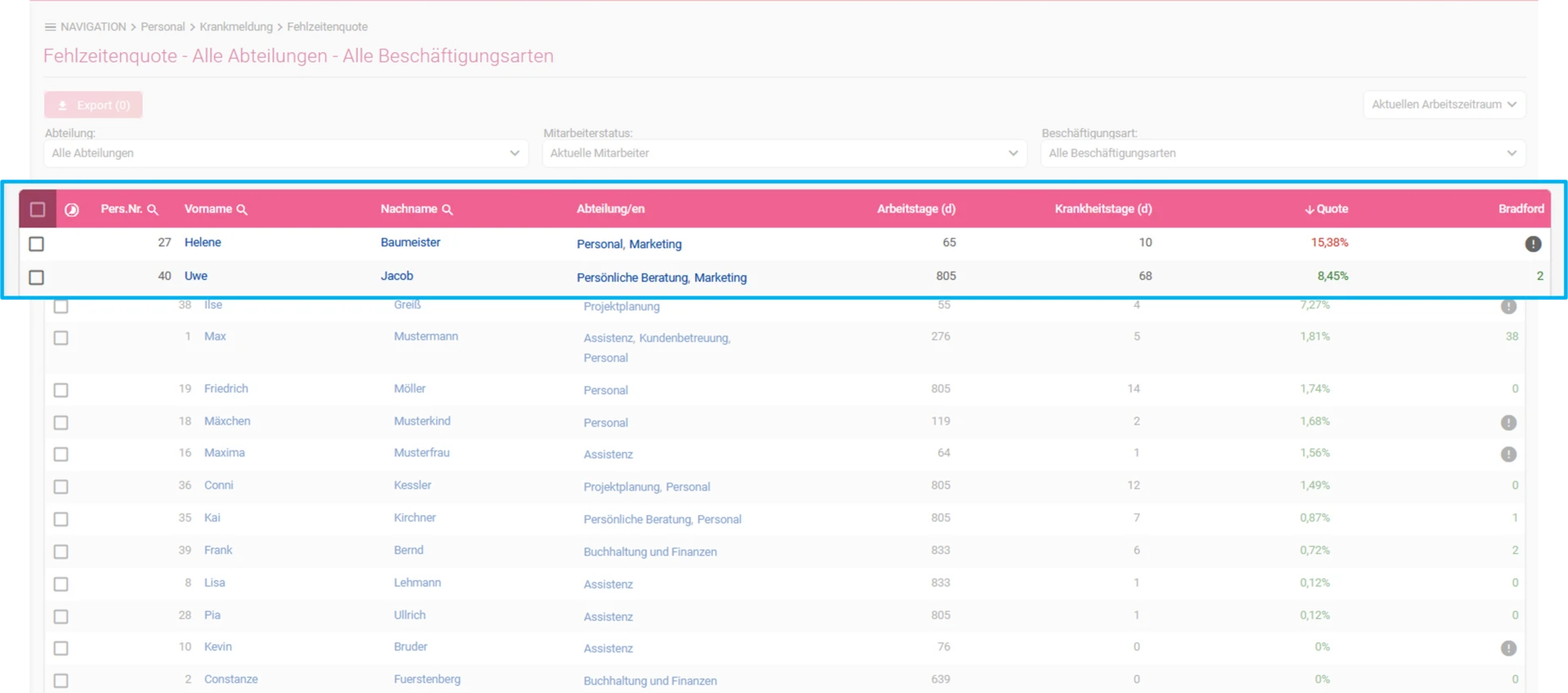Check the box for Friedrich Möller
Viewport: 1568px width, 693px height.
pyautogui.click(x=61, y=390)
